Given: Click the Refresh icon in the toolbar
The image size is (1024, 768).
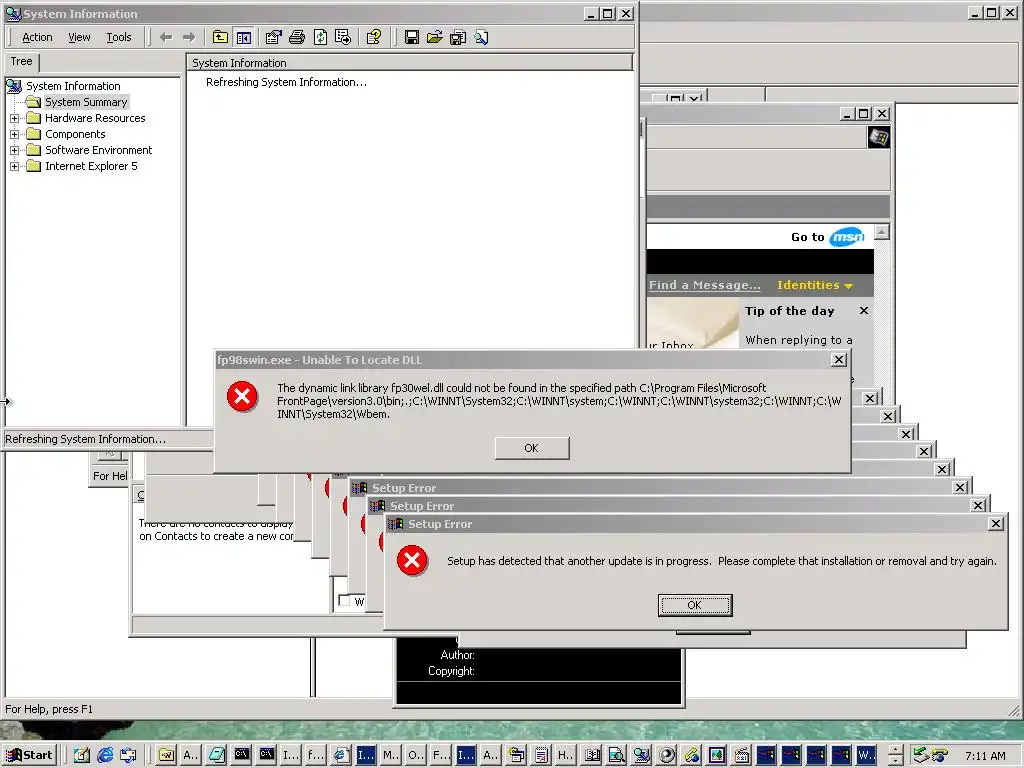Looking at the screenshot, I should 320,37.
